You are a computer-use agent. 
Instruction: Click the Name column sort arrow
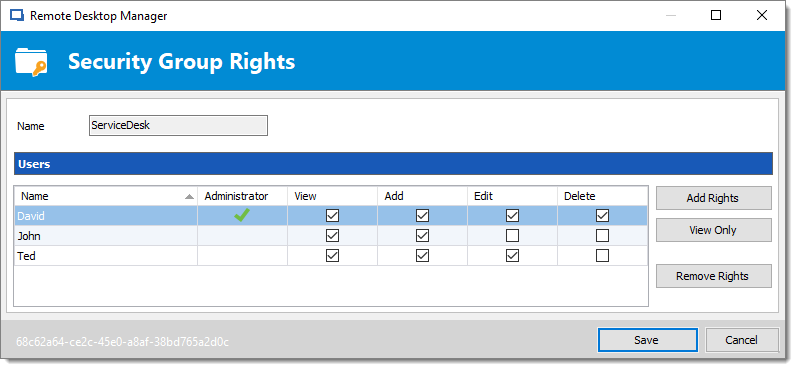tap(189, 196)
